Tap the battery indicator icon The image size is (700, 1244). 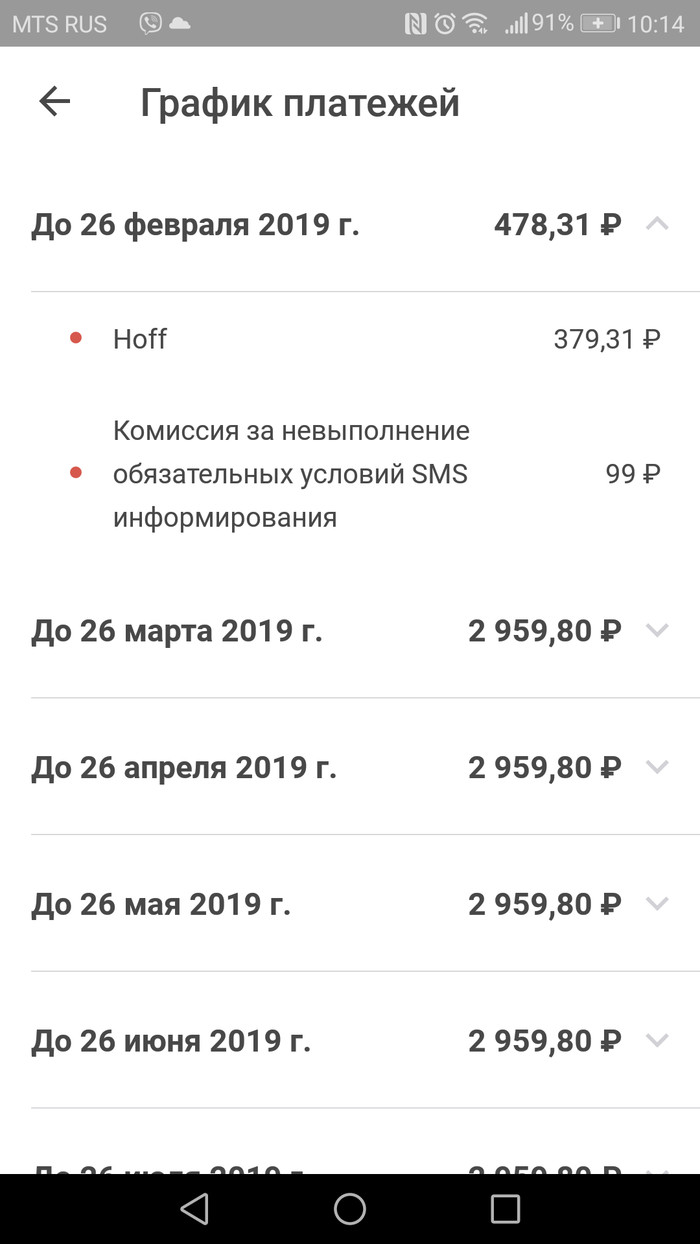[599, 24]
